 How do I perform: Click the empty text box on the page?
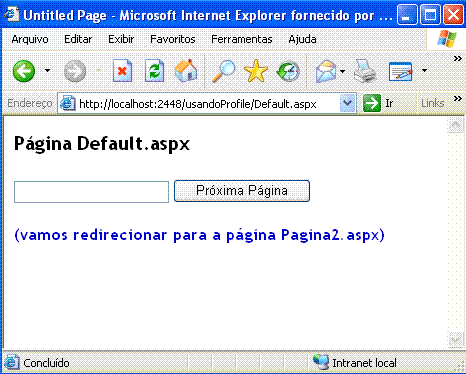[x=91, y=192]
